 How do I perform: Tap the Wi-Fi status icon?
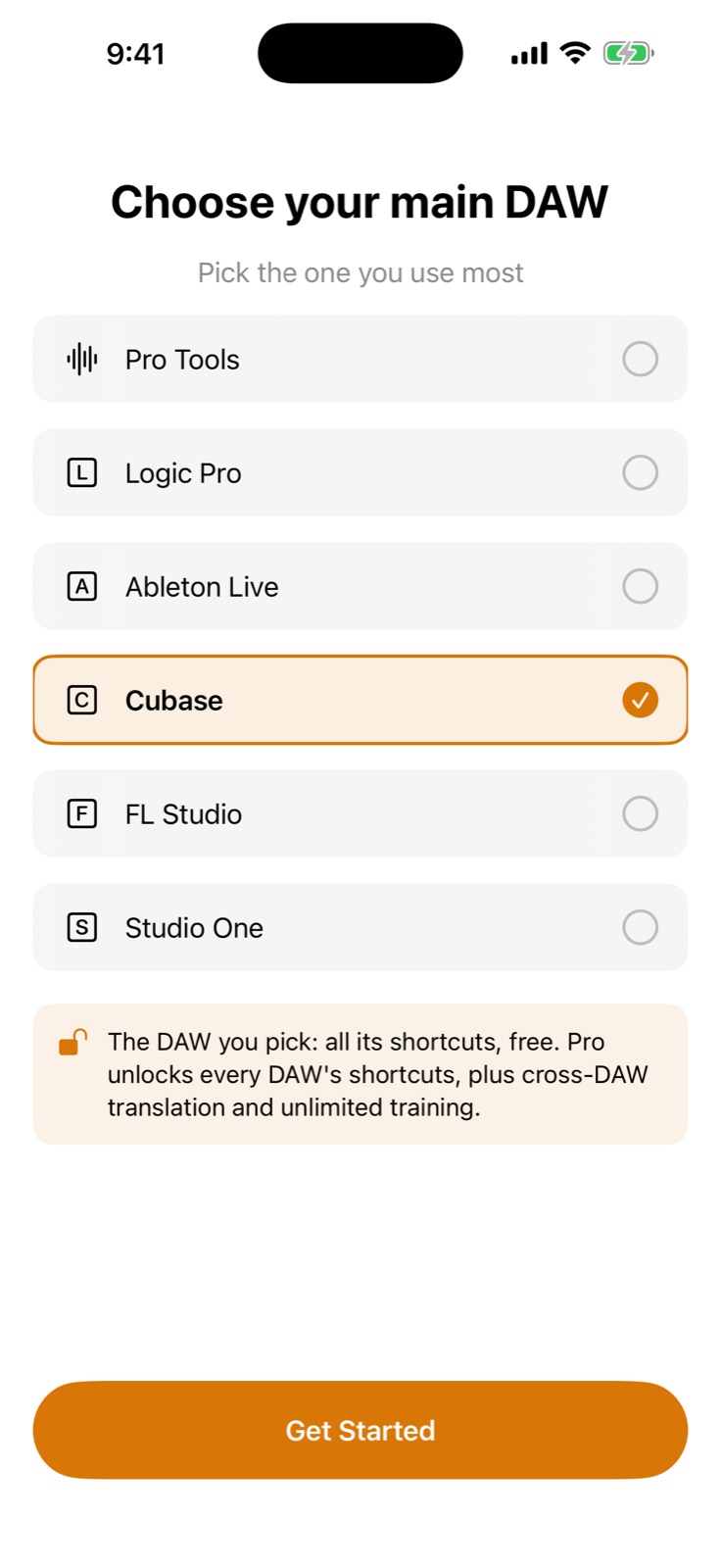[x=575, y=53]
